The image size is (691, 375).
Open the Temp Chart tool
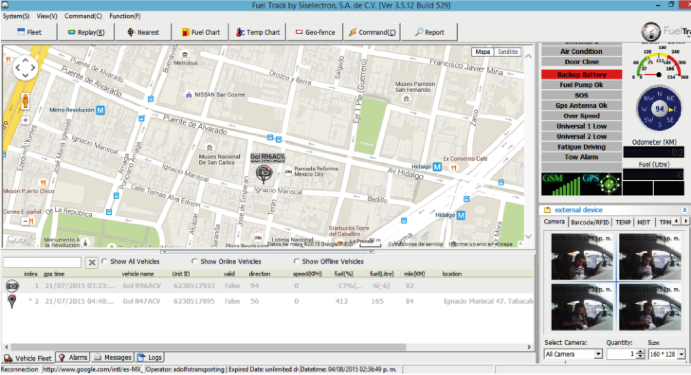pos(258,32)
